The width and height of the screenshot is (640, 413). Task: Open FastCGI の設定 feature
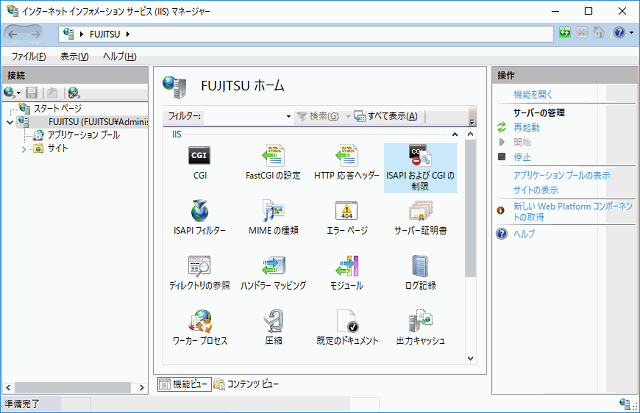pyautogui.click(x=273, y=163)
